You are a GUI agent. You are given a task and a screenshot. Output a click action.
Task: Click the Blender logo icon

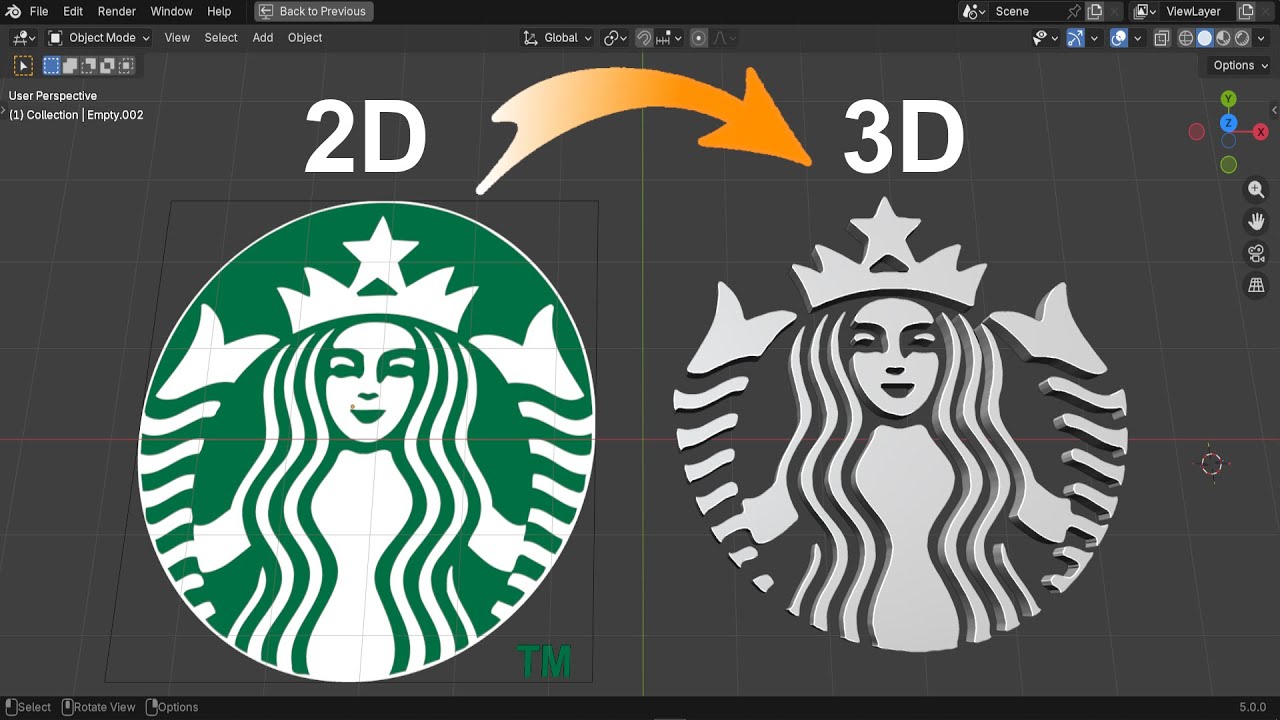click(x=13, y=11)
